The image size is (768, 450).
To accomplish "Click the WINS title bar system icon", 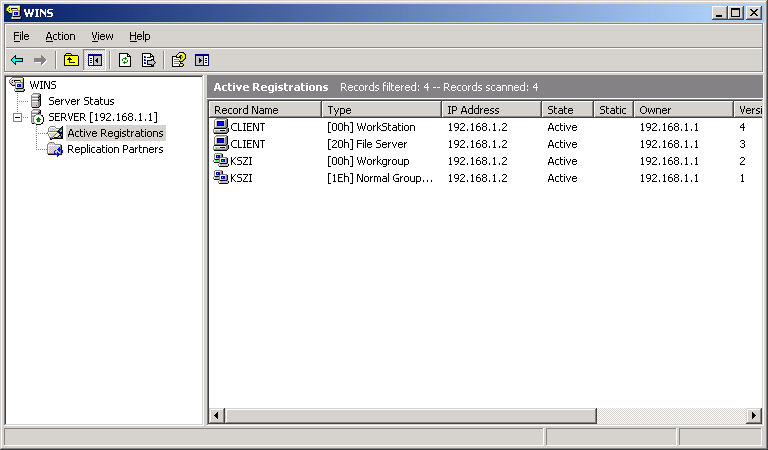I will click(x=13, y=12).
